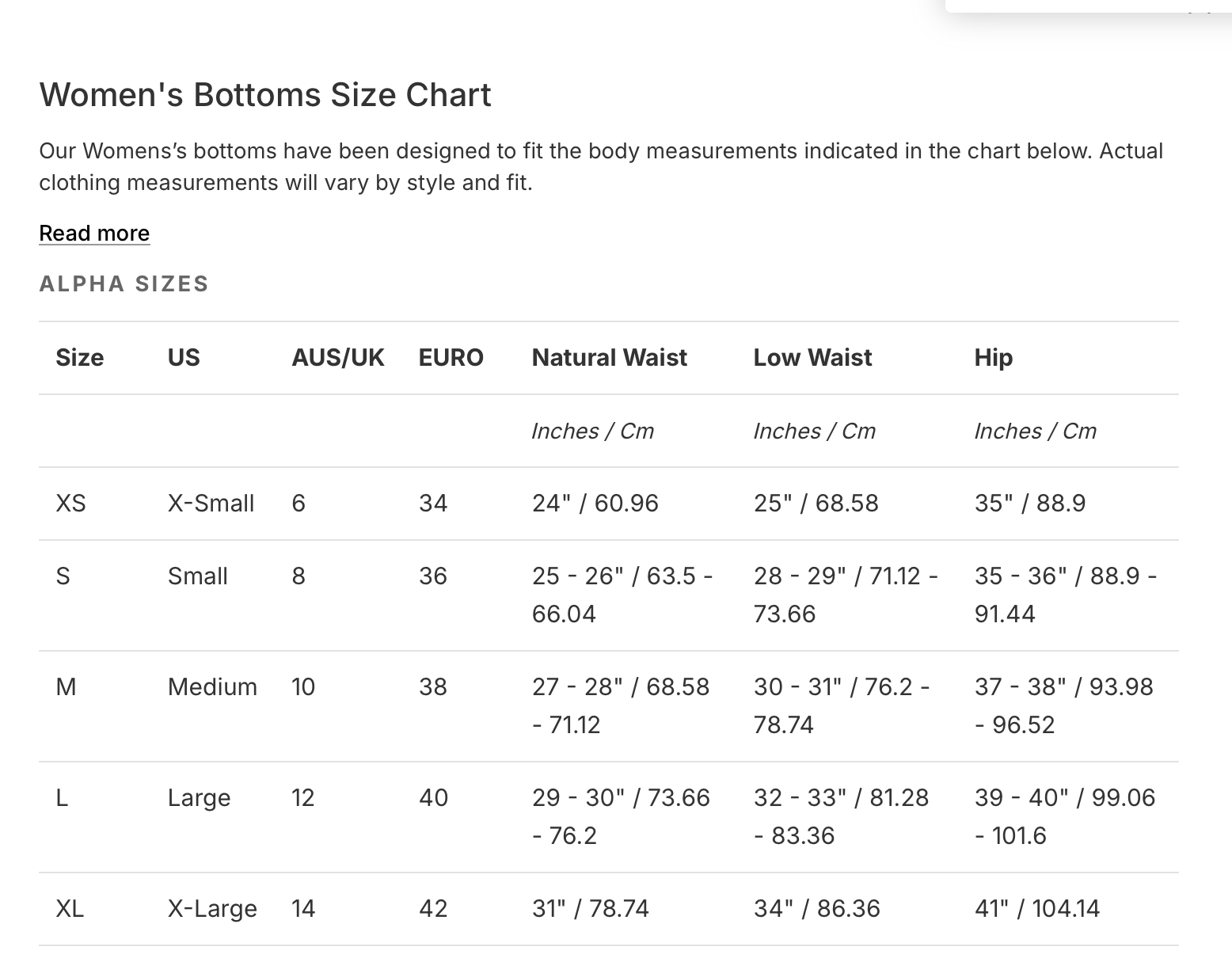The image size is (1232, 977).
Task: Click the Natural Waist column header
Action: (x=609, y=358)
